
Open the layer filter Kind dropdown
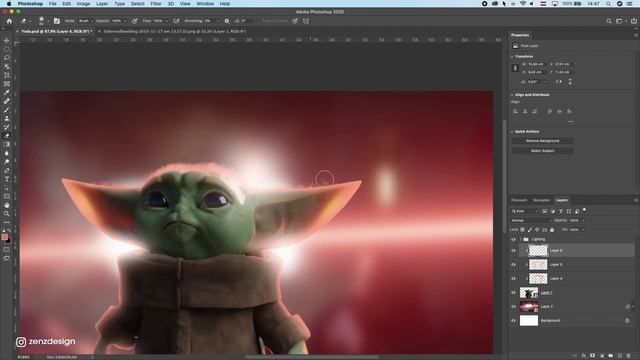click(x=525, y=211)
